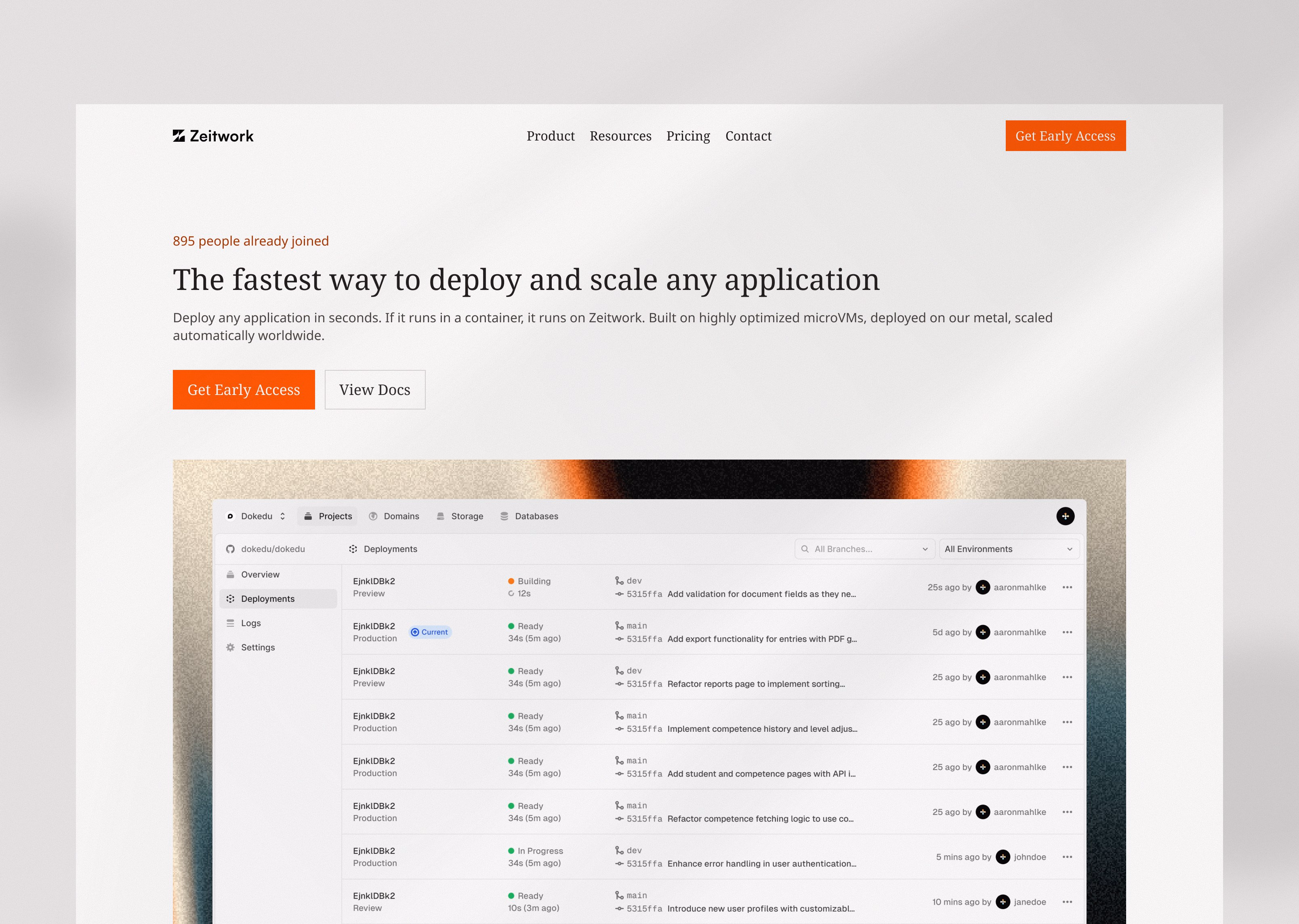1299x924 pixels.
Task: Click aaronmahlke avatar in the 25s ago row
Action: pyautogui.click(x=983, y=587)
